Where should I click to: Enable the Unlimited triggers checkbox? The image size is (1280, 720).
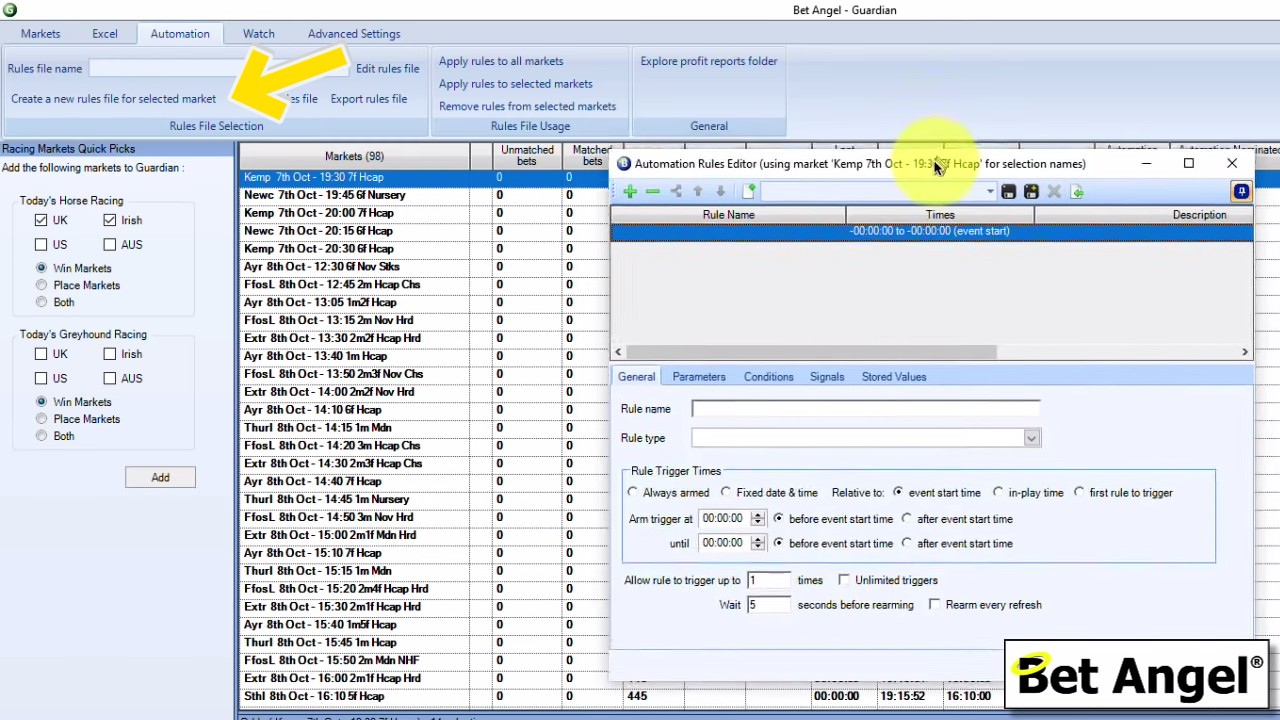click(x=844, y=580)
